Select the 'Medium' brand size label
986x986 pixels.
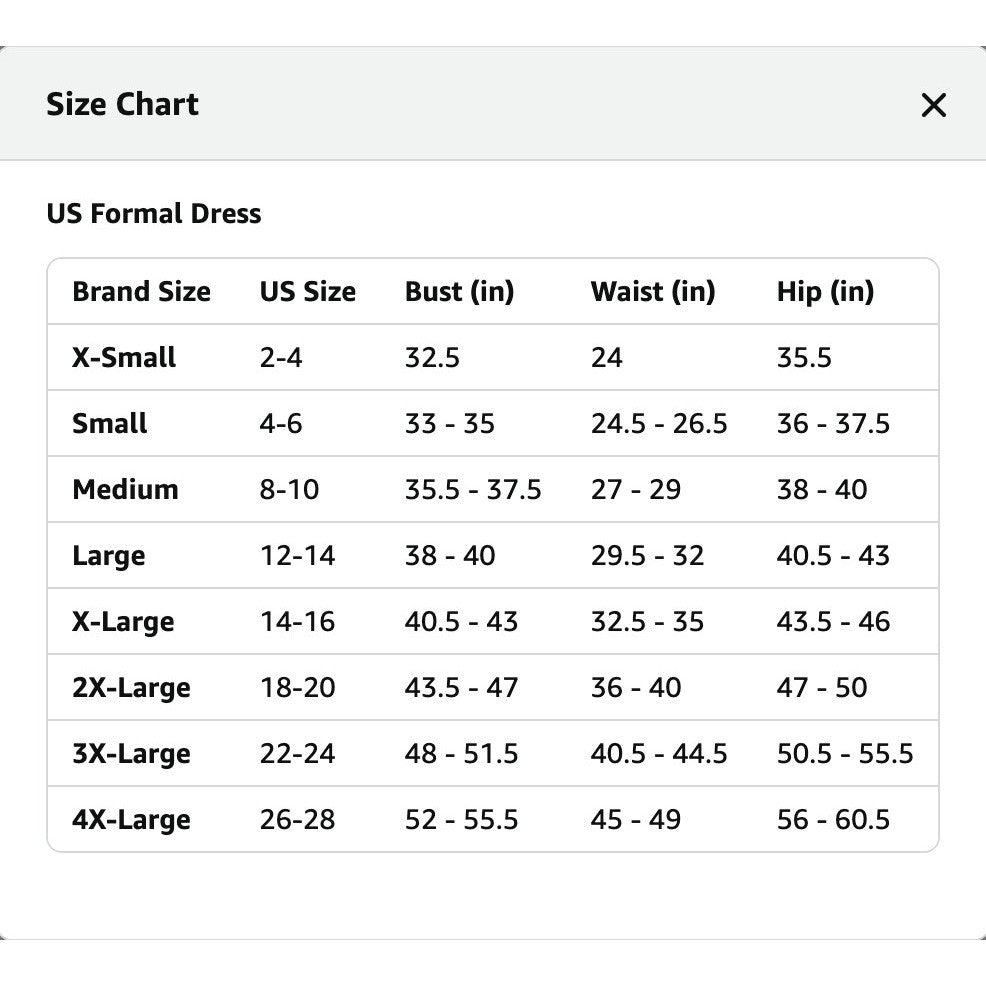click(125, 490)
